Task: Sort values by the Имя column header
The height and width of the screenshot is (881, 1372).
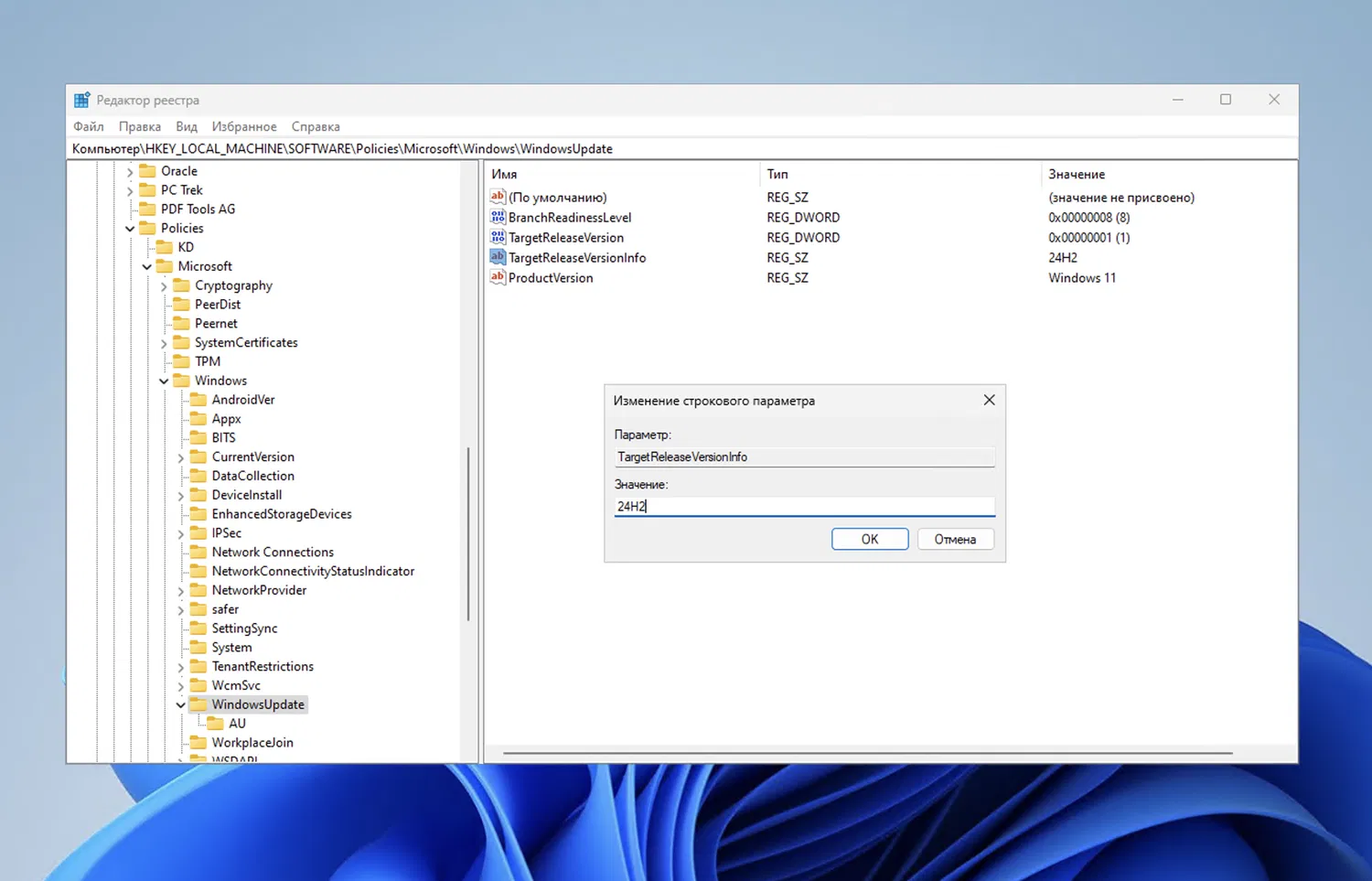Action: [622, 174]
